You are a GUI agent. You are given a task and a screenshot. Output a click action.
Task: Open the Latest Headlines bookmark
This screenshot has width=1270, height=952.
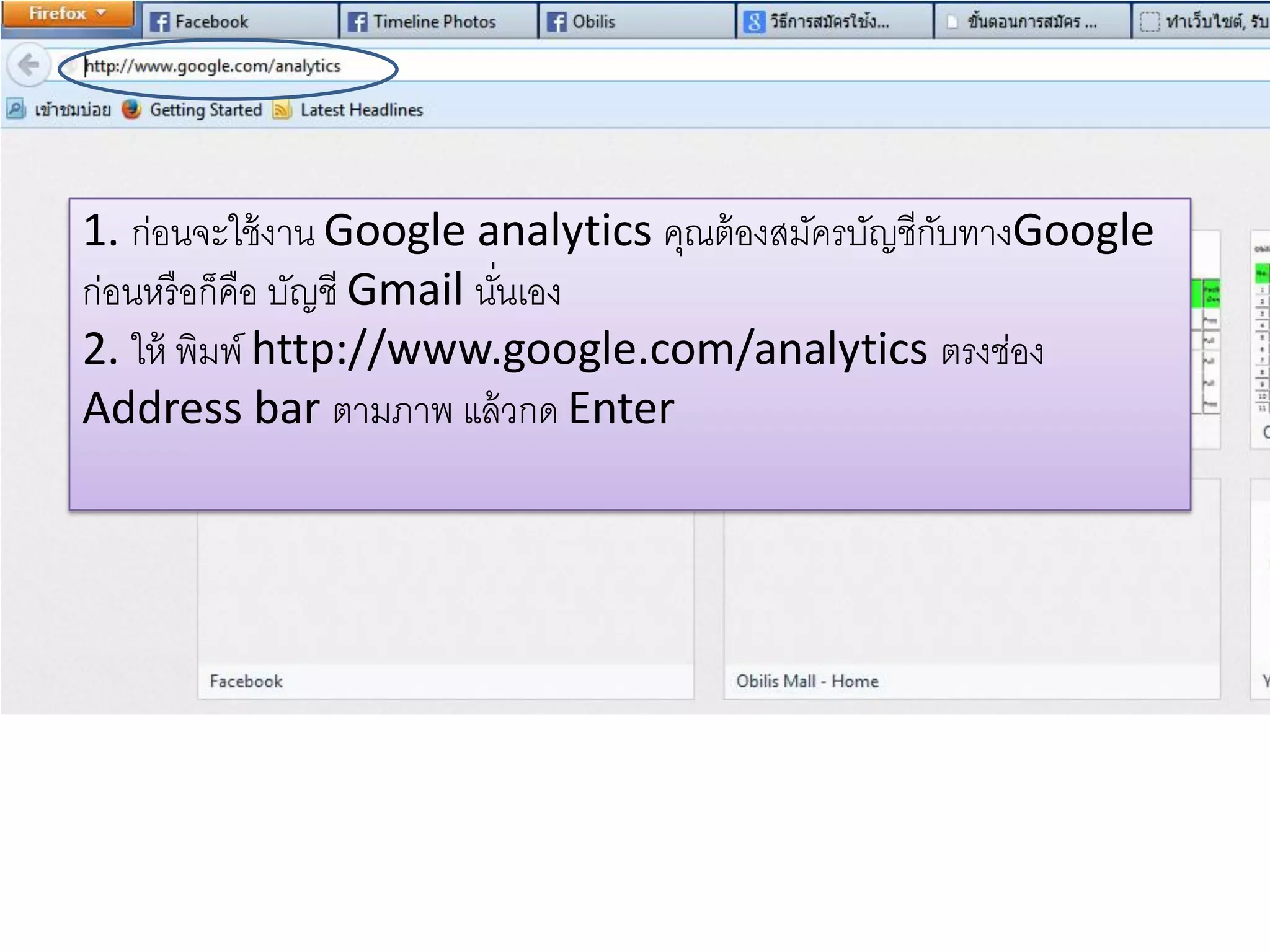pyautogui.click(x=362, y=110)
